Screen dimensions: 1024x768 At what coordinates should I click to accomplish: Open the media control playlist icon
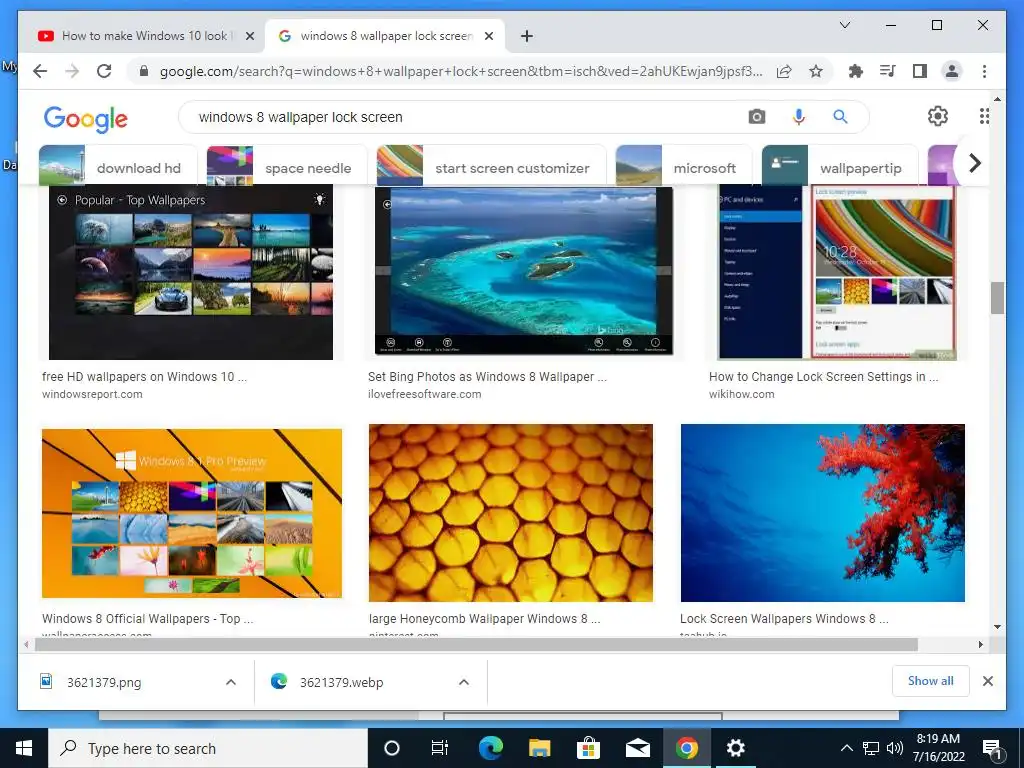click(x=888, y=71)
